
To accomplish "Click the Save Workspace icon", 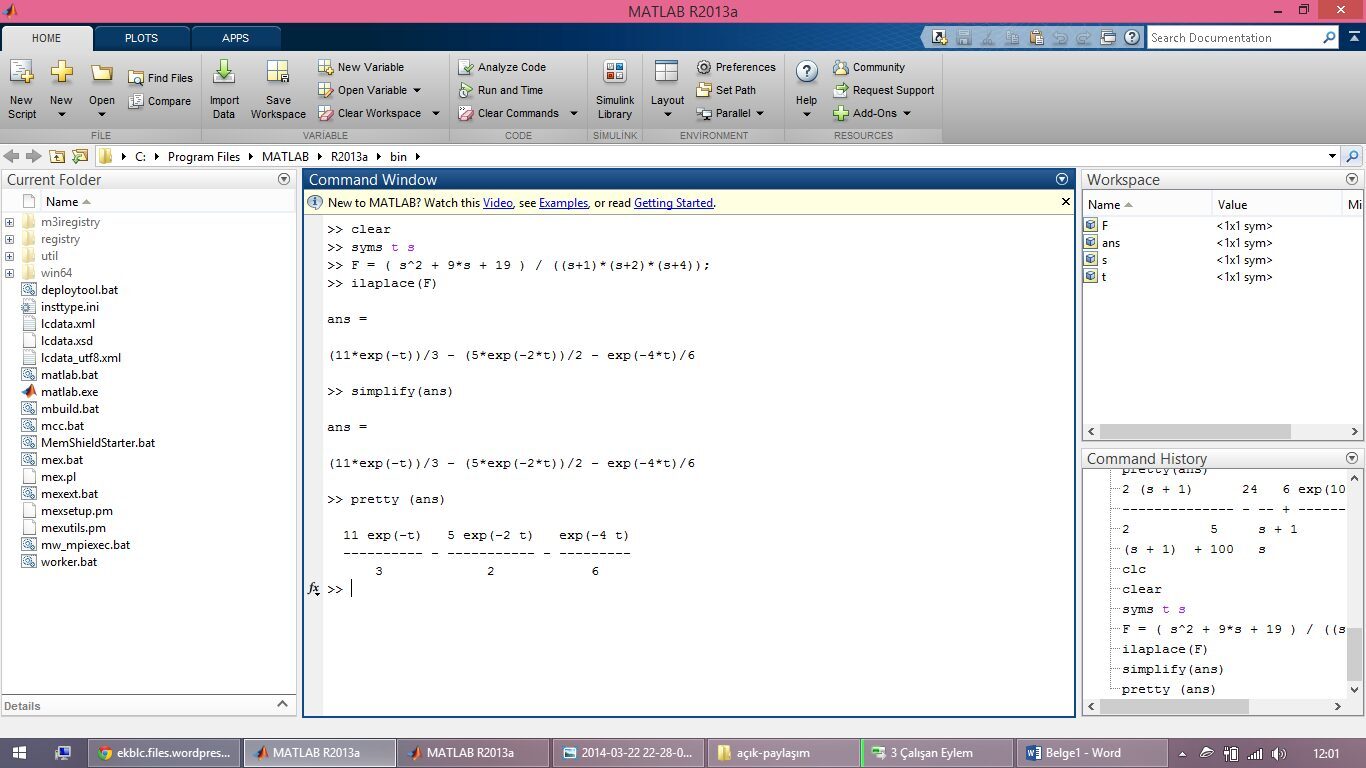I will click(x=278, y=72).
